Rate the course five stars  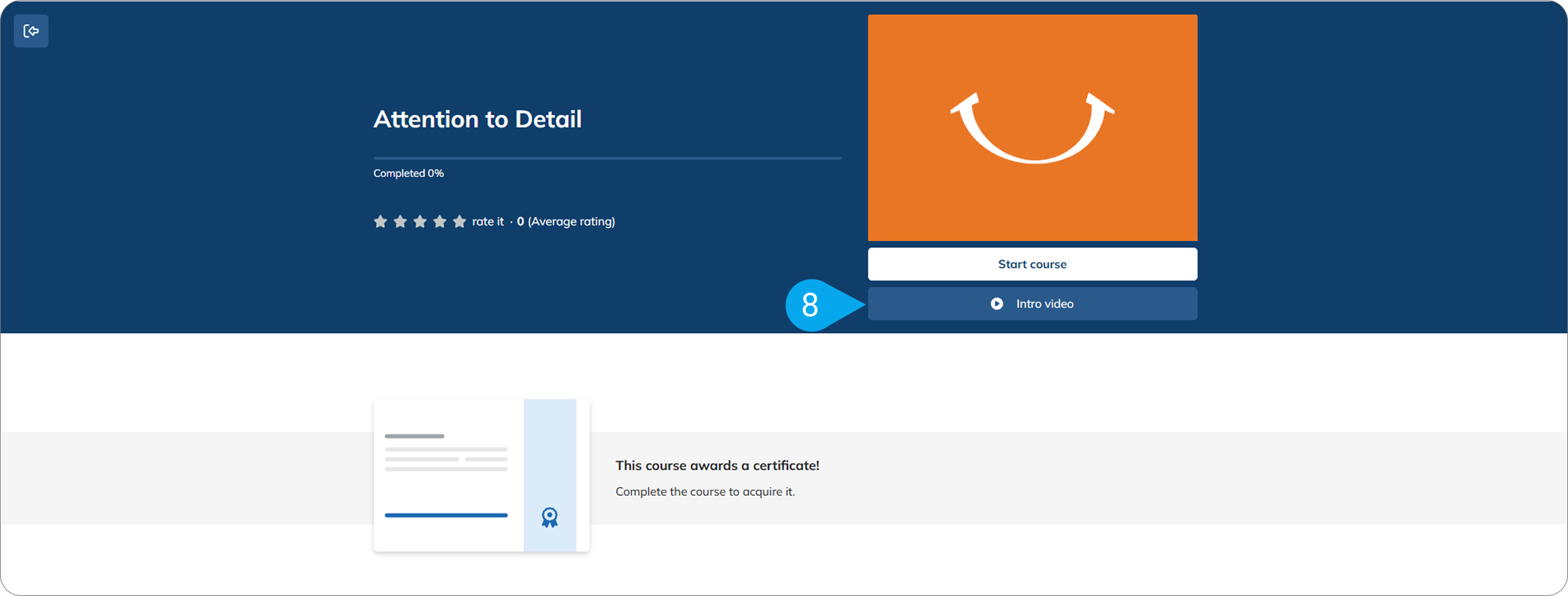click(x=459, y=221)
